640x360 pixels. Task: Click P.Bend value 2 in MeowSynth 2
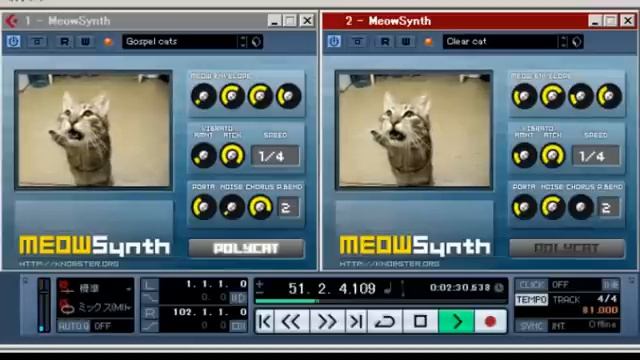tap(608, 207)
